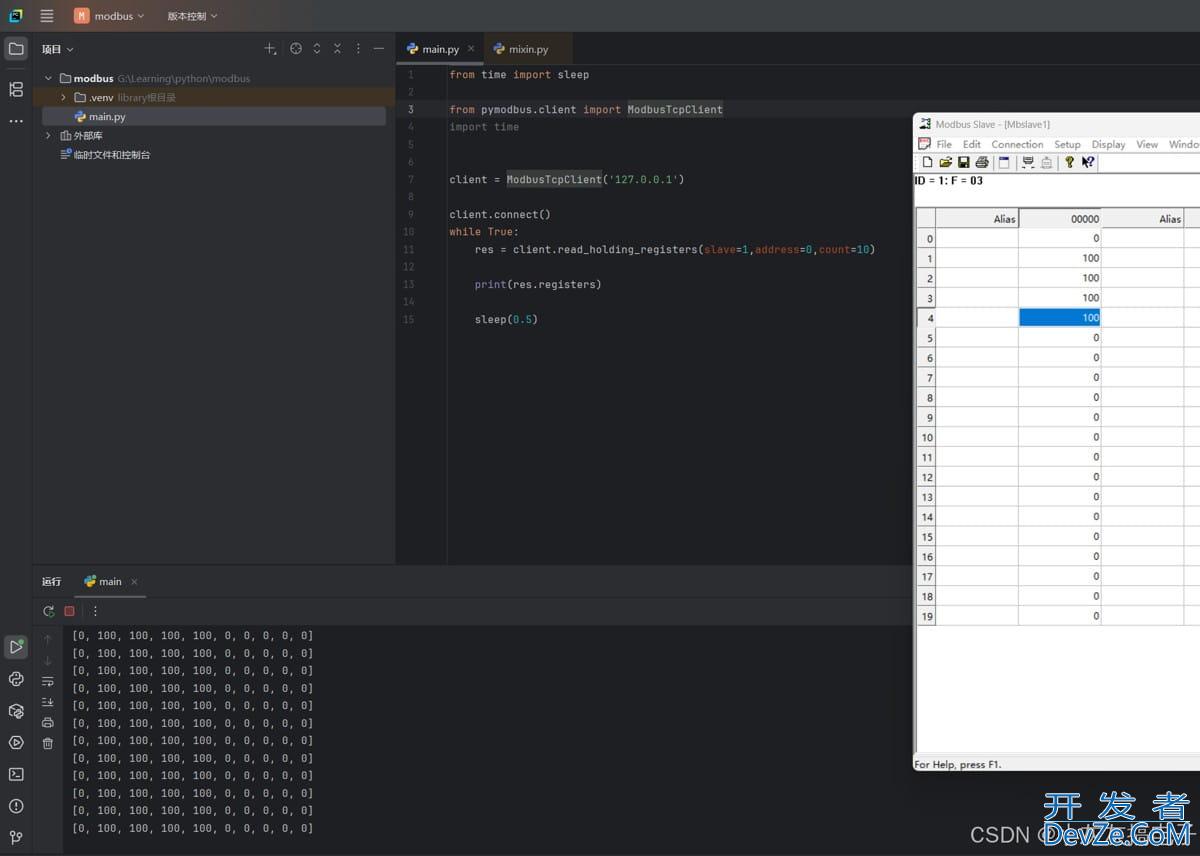Screen dimensions: 1200x856
Task: Stop the running main script
Action: pyautogui.click(x=69, y=611)
